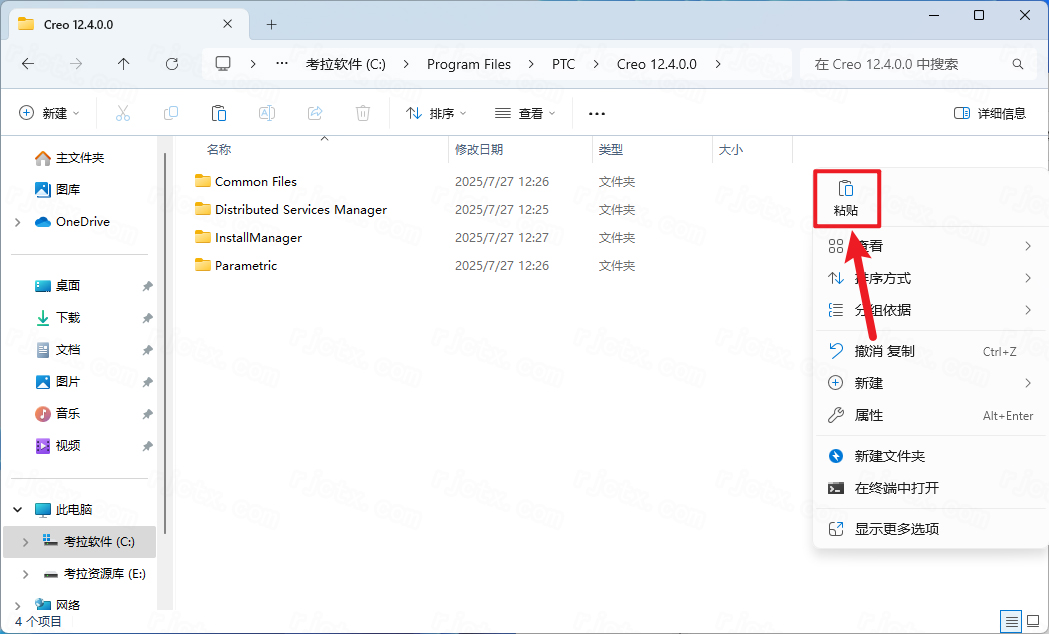Screen dimensions: 1049x634
Task: Choose Undo Copy (撤消 复制)
Action: click(930, 351)
